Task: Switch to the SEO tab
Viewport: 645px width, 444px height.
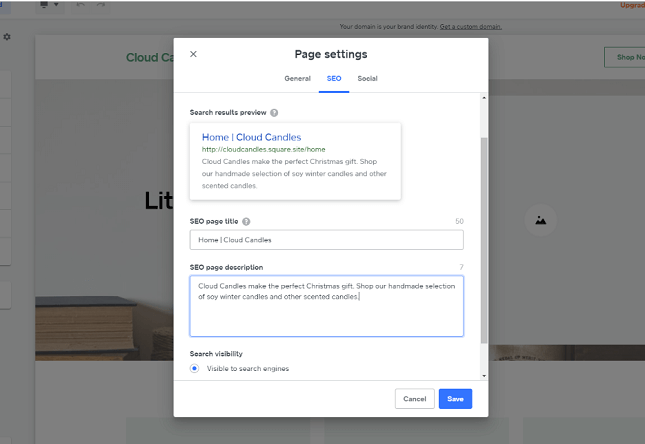Action: point(333,78)
